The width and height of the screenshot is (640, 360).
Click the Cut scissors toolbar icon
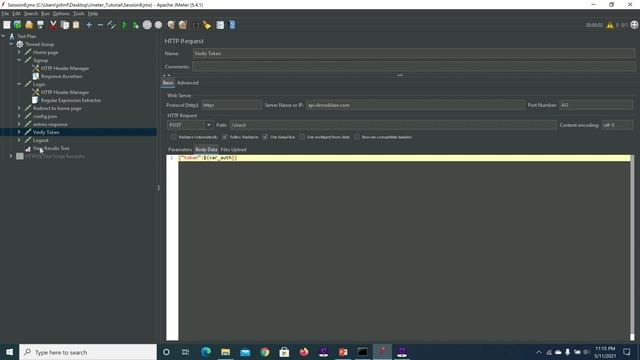(53, 25)
